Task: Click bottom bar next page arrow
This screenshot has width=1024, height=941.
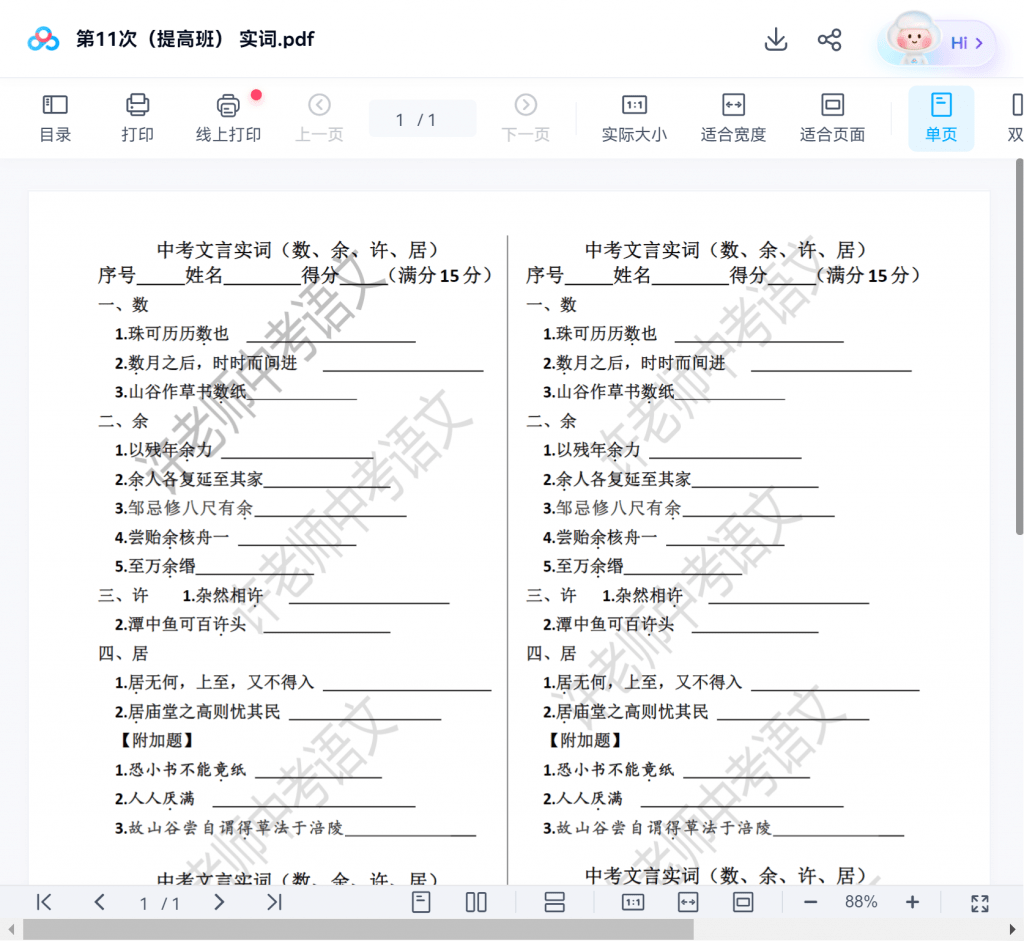Action: tap(219, 902)
